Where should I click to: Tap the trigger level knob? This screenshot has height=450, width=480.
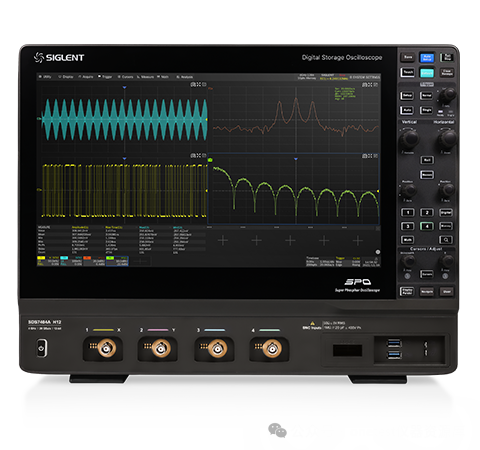coord(447,96)
